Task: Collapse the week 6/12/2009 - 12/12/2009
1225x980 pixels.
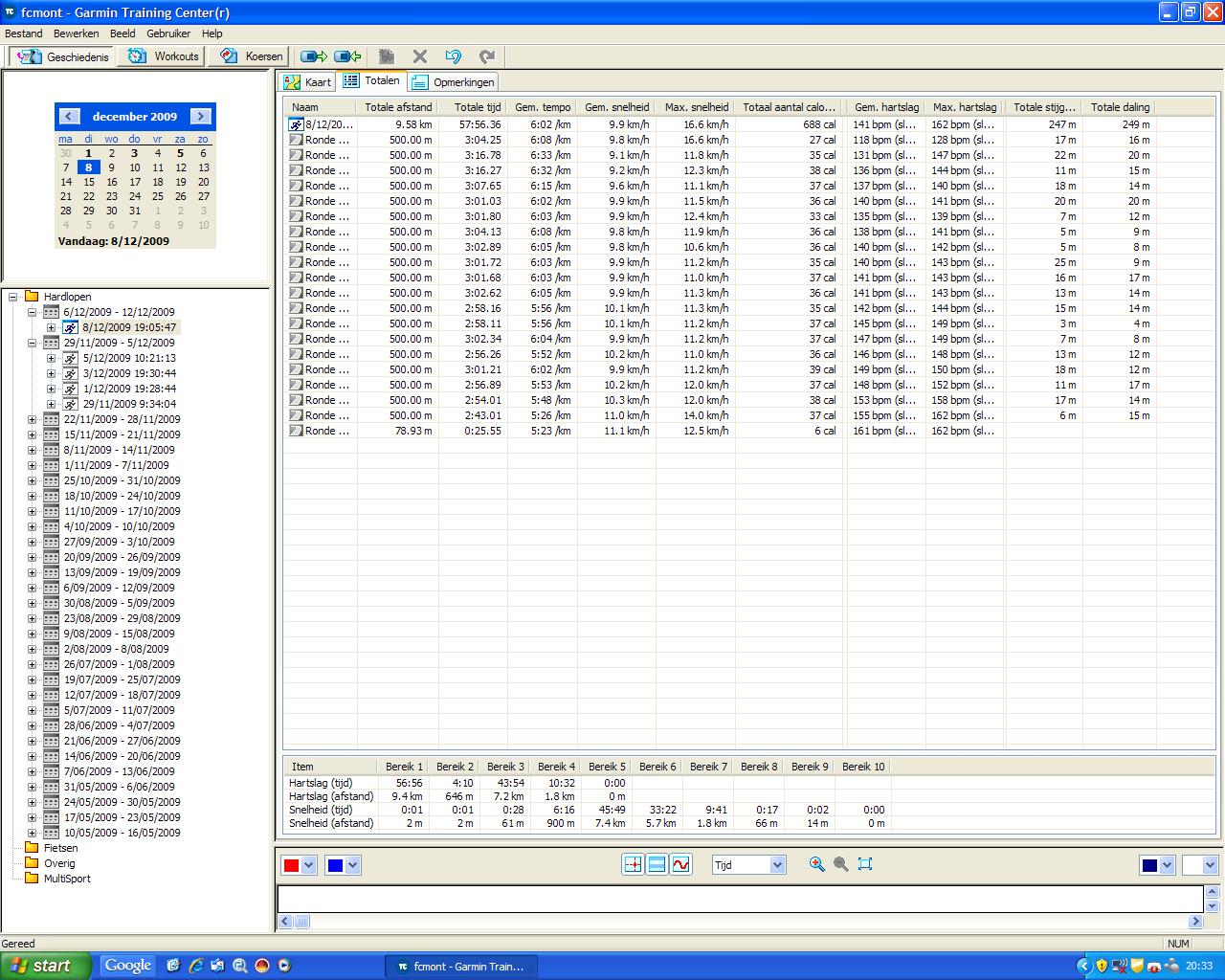Action: (32, 312)
